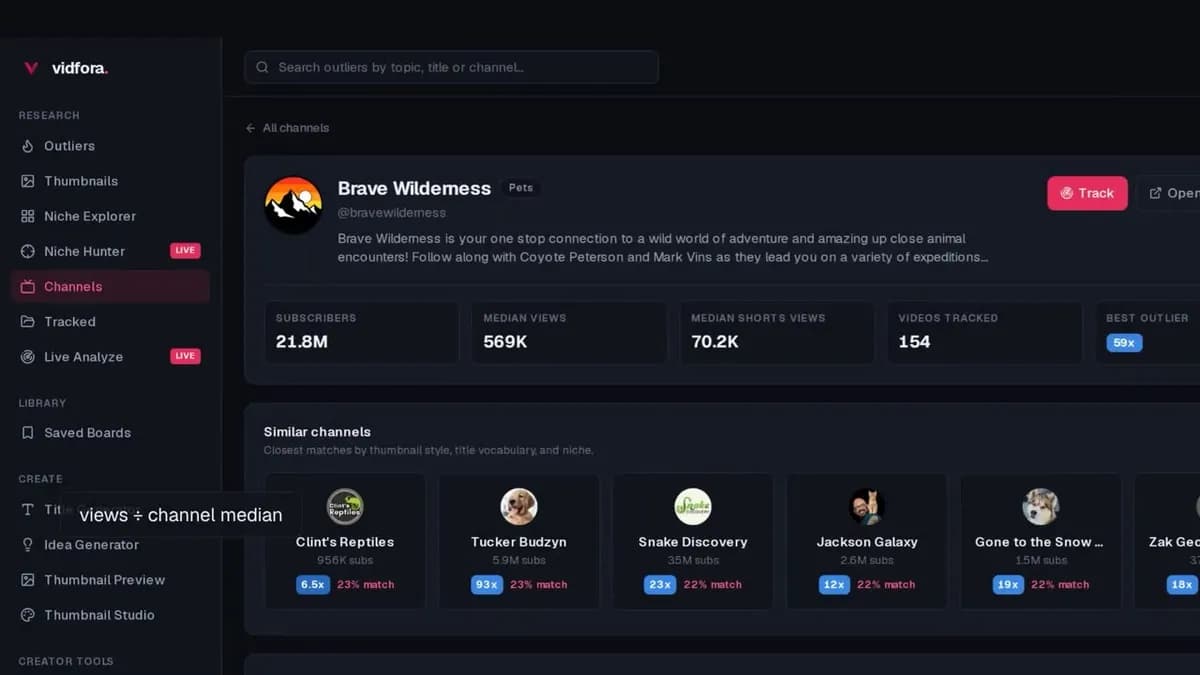Click 956K subs under Clint's Reptiles
The image size is (1200, 675).
pyautogui.click(x=345, y=561)
